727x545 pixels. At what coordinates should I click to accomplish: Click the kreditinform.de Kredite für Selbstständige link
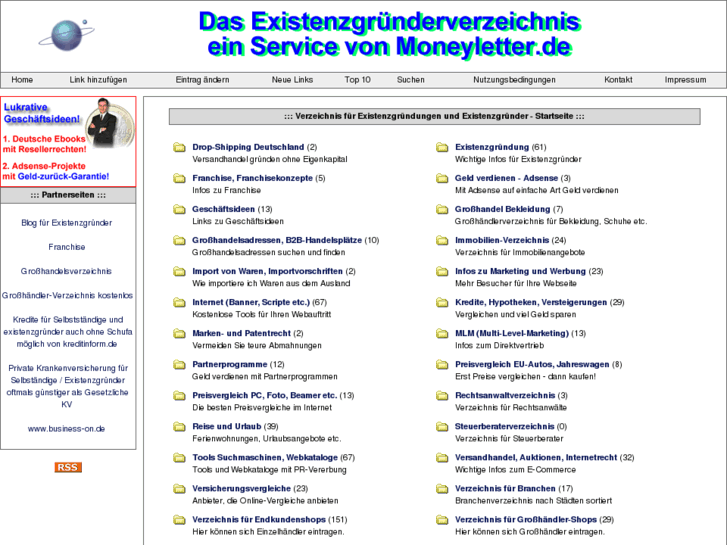68,332
